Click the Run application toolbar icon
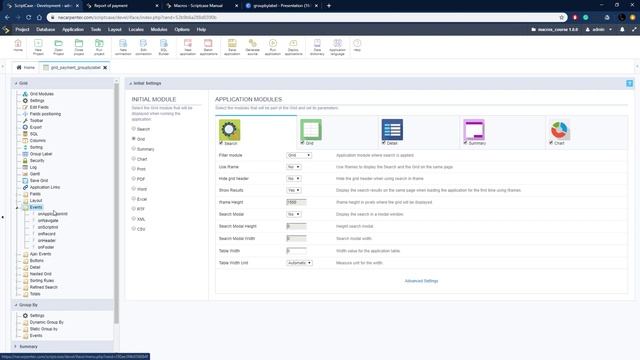 pyautogui.click(x=273, y=47)
